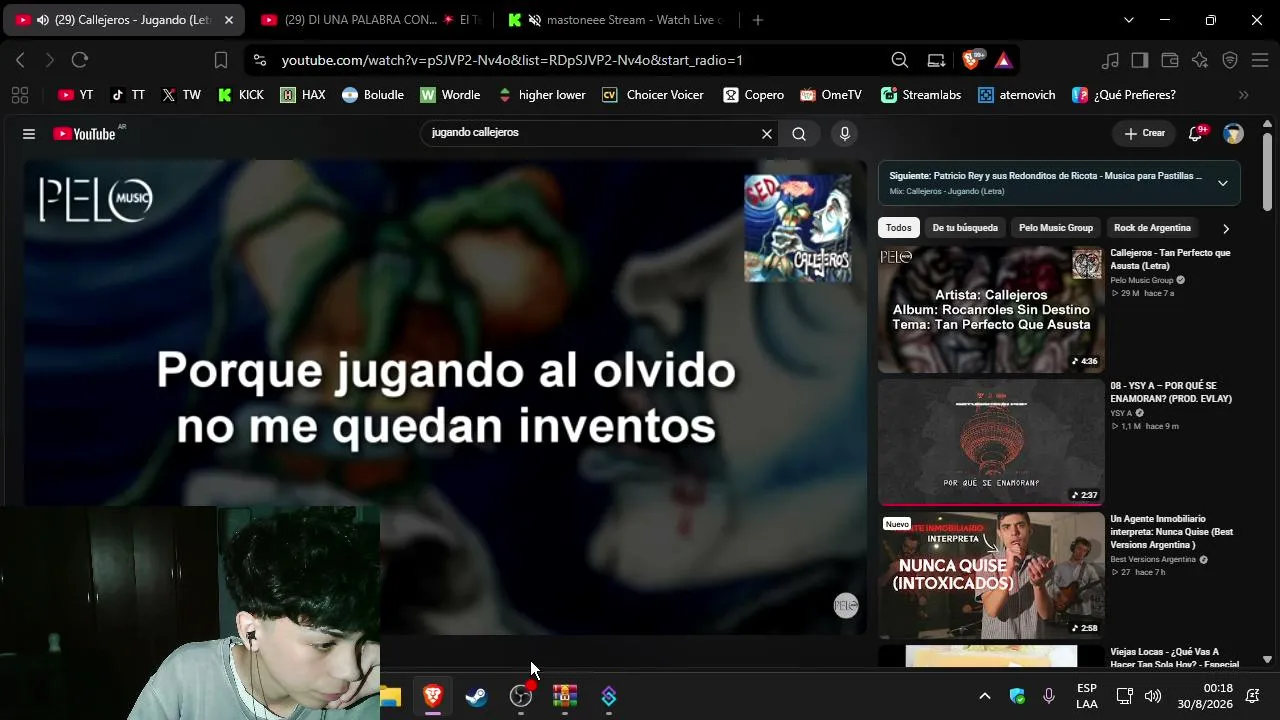Show the browser sidebar panel
Viewport: 1280px width, 720px height.
[x=1140, y=60]
